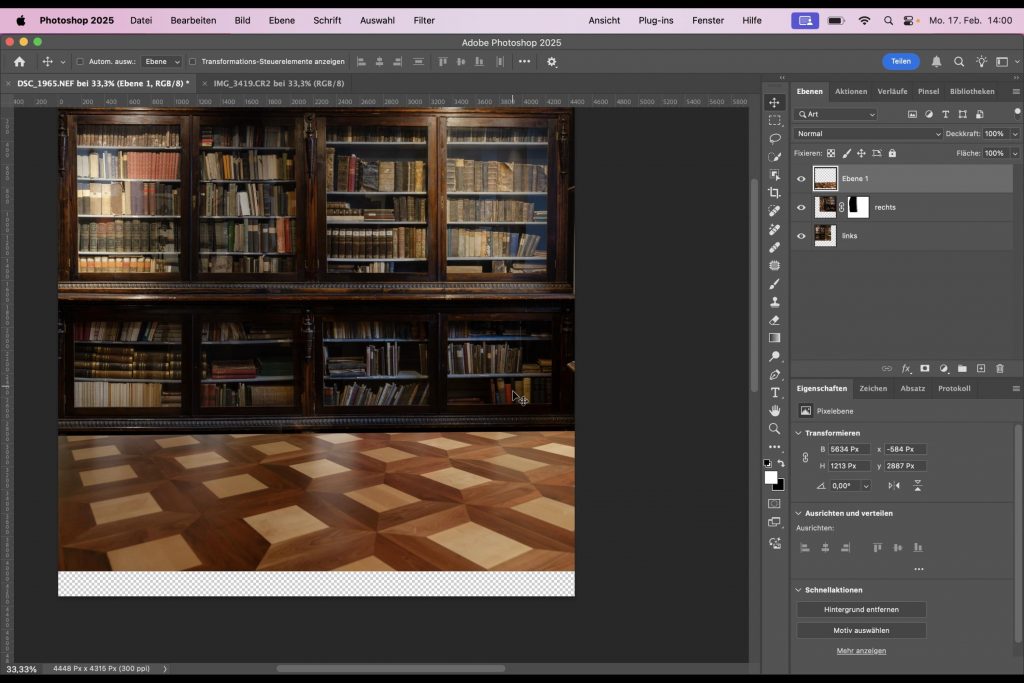This screenshot has height=683, width=1024.
Task: Click the Hintergrund entfernen button
Action: 861,609
